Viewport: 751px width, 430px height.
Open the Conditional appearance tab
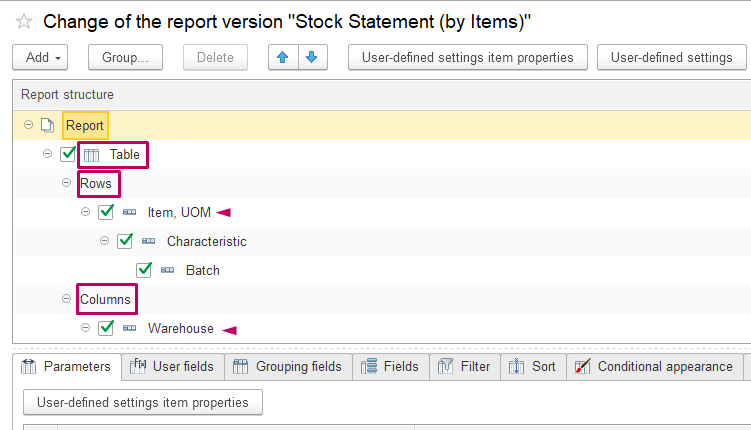tap(654, 367)
